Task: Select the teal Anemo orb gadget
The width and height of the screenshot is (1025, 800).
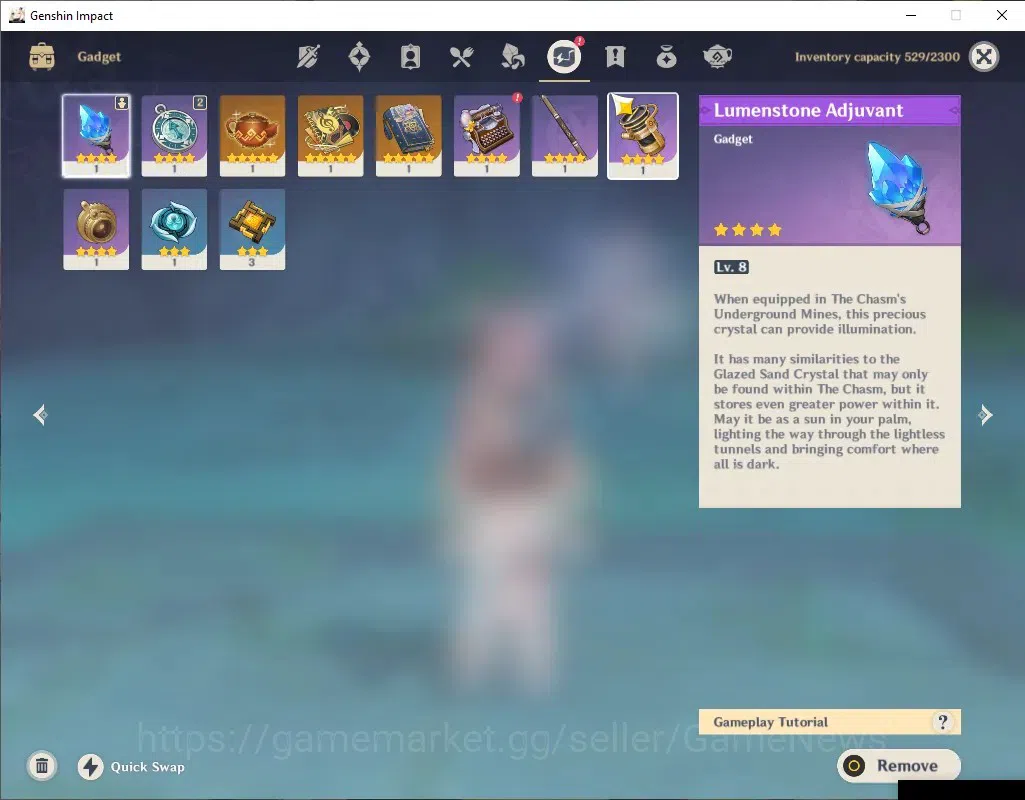Action: coord(174,229)
